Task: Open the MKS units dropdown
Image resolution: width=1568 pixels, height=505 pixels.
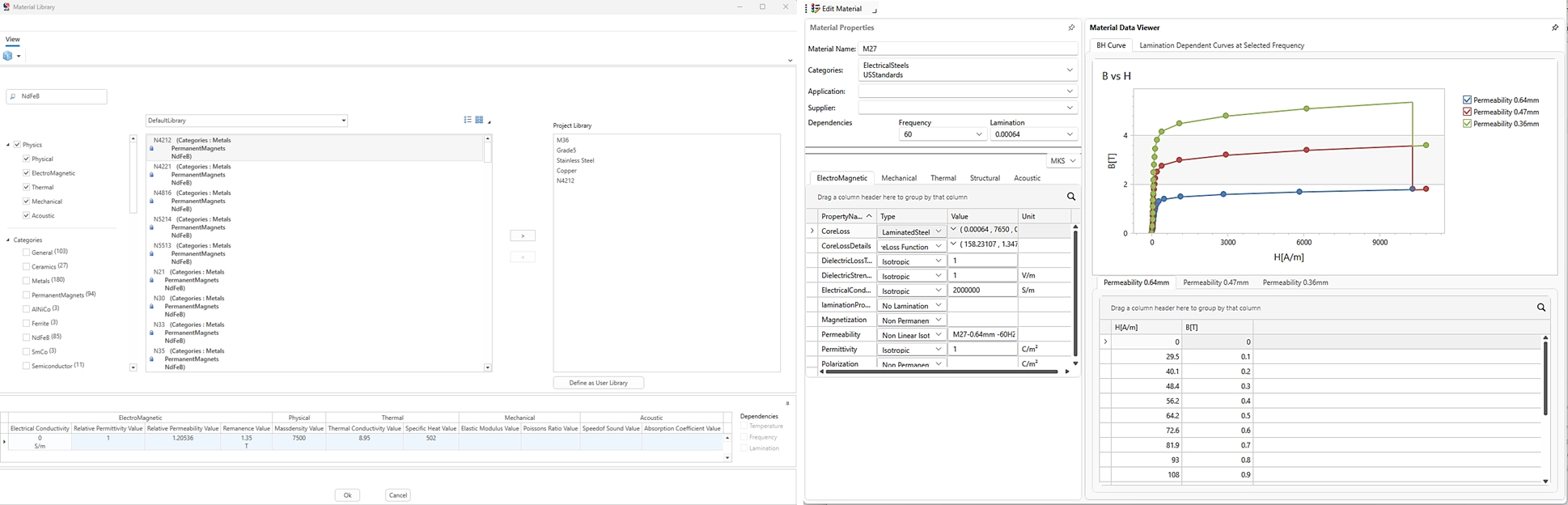Action: point(1064,161)
